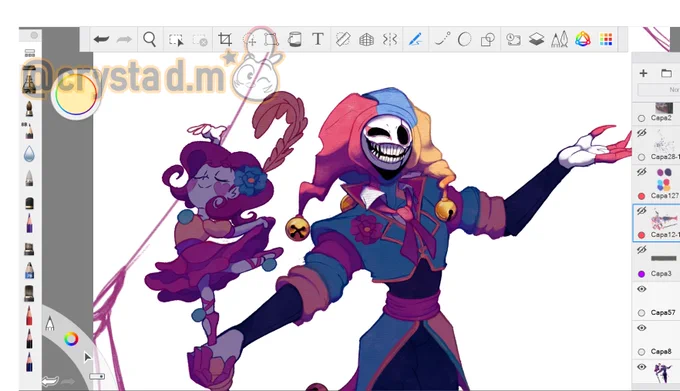Click the Deselect selection icon
Viewport: 680px width, 391px height.
click(x=200, y=40)
